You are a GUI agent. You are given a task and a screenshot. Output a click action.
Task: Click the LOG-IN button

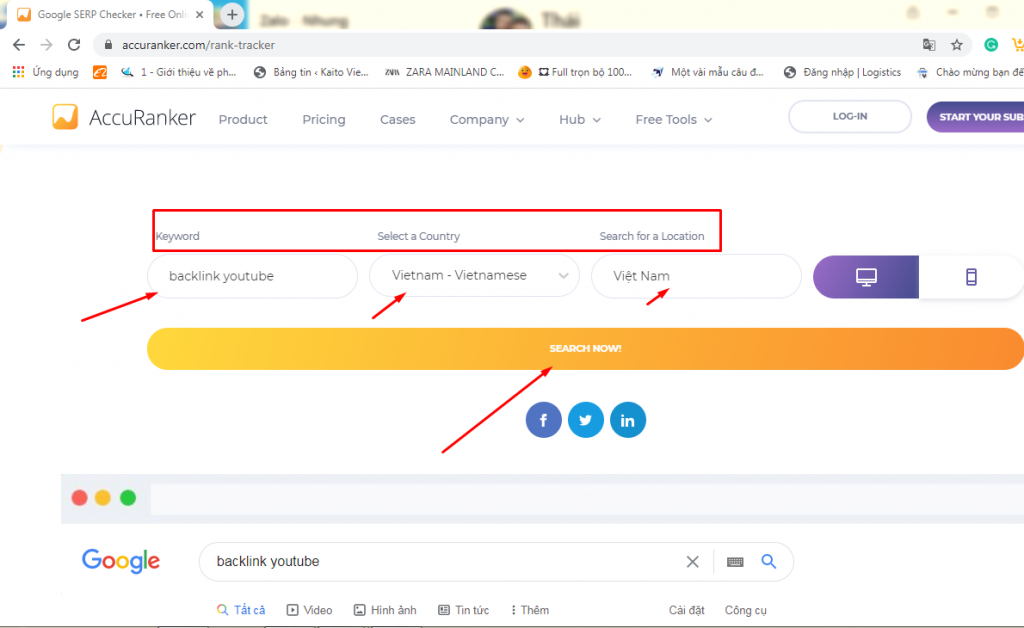(x=850, y=116)
